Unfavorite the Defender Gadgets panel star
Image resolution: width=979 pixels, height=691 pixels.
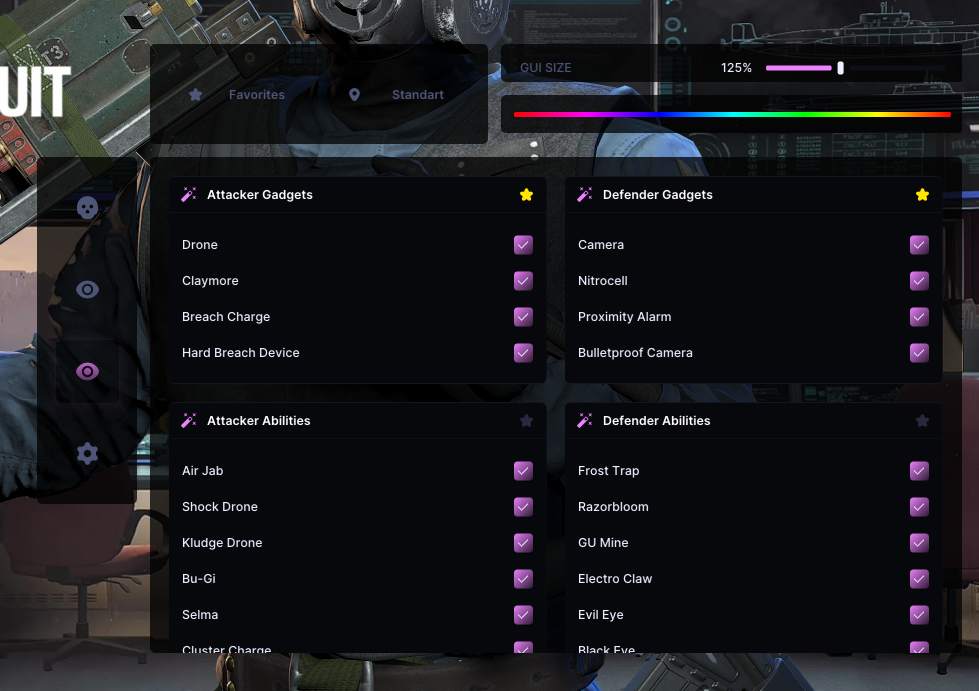click(922, 195)
